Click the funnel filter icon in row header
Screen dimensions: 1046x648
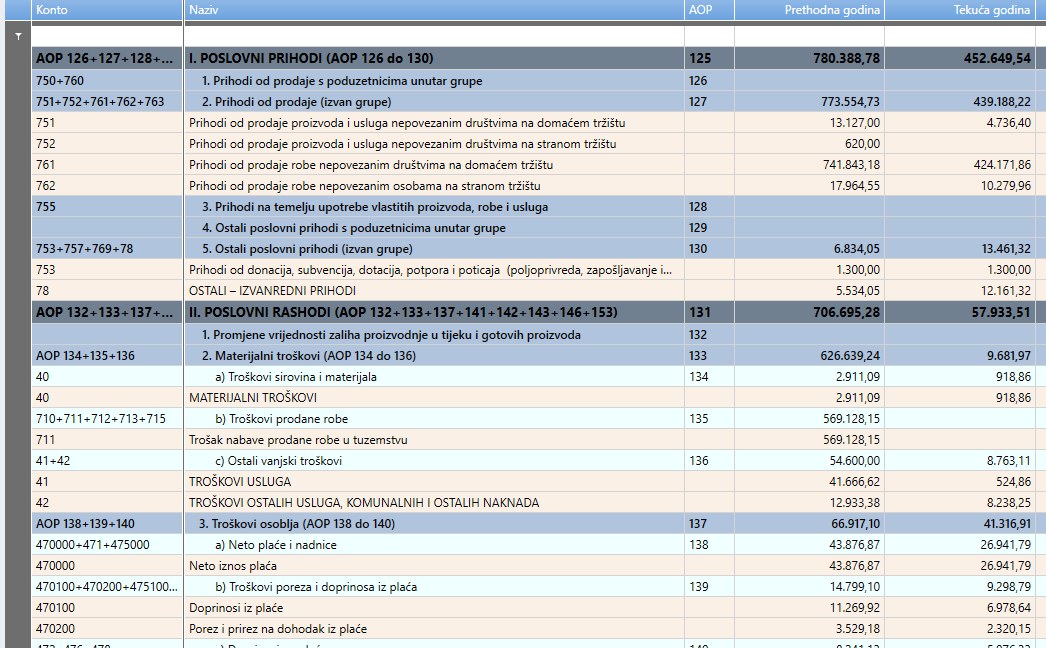pos(18,37)
